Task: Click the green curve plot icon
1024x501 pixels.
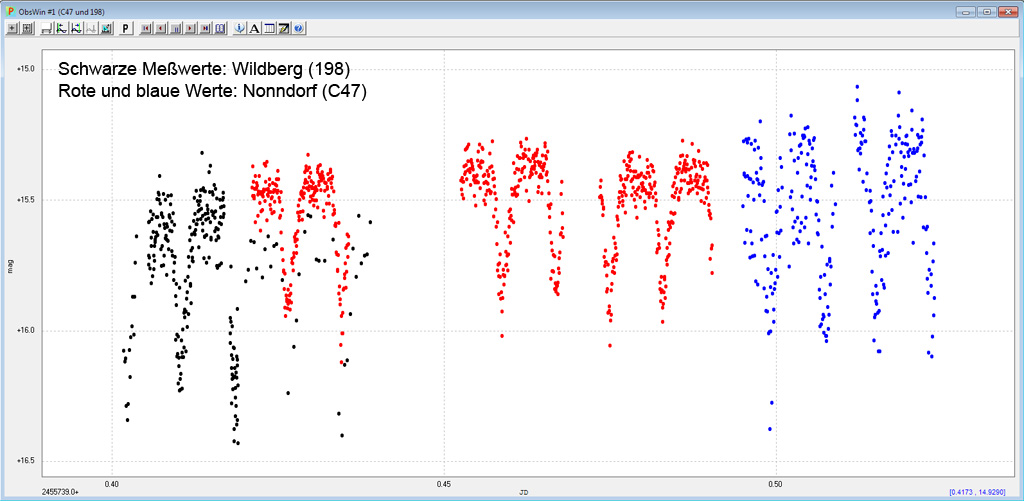Action: 61,28
